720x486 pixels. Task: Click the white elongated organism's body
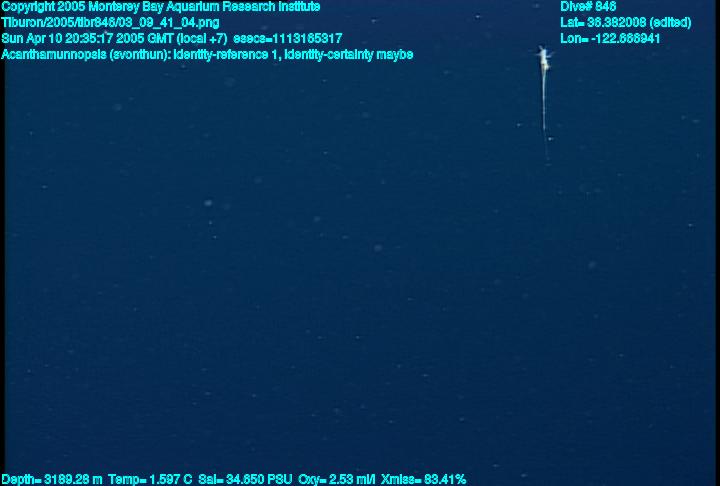coord(544,59)
